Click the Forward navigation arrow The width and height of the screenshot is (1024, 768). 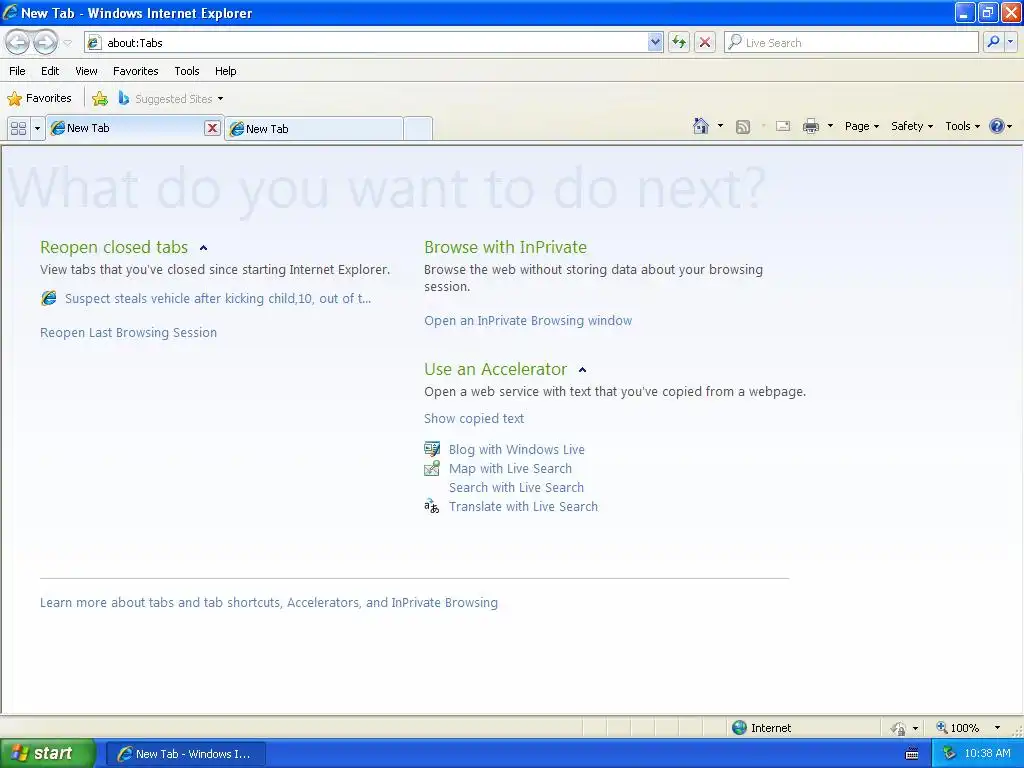point(45,42)
